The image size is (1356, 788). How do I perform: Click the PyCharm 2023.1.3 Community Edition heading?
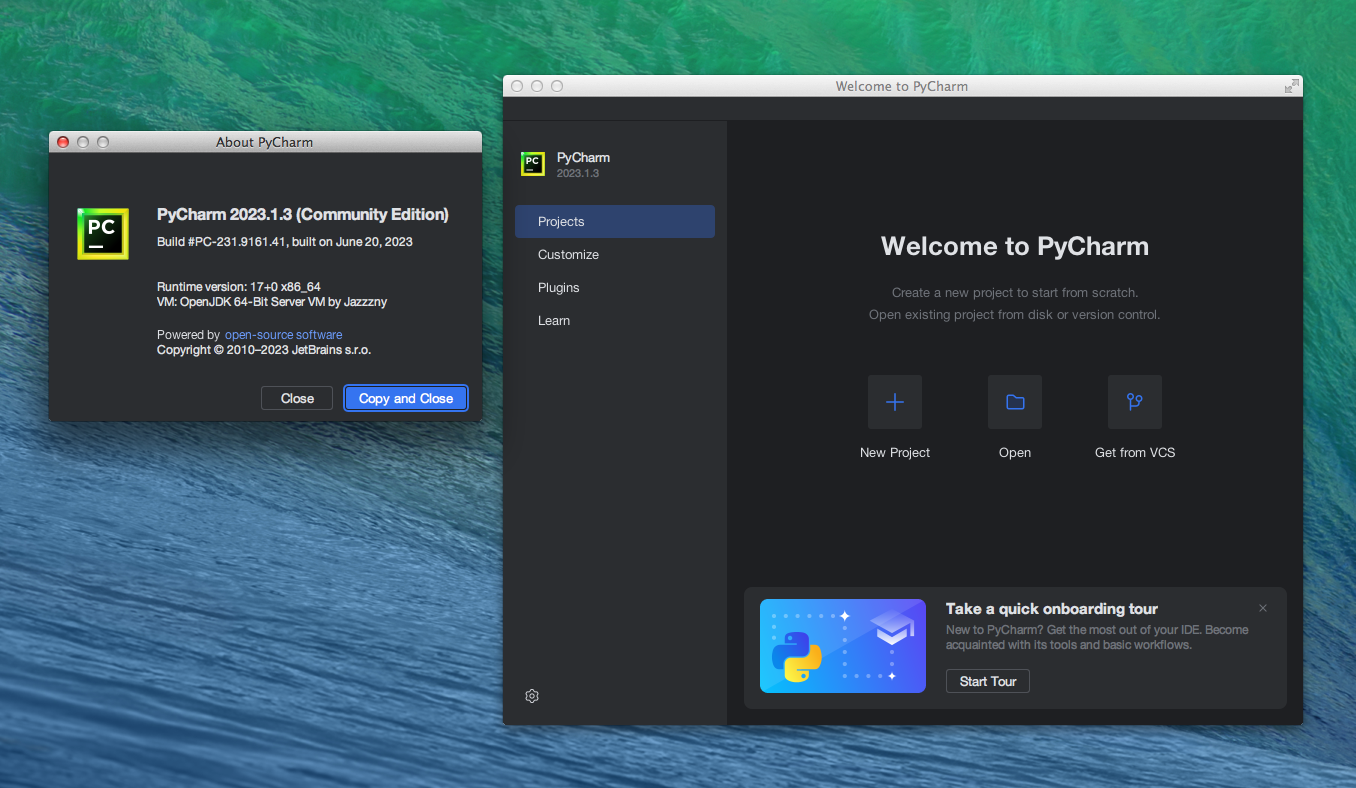pyautogui.click(x=303, y=214)
